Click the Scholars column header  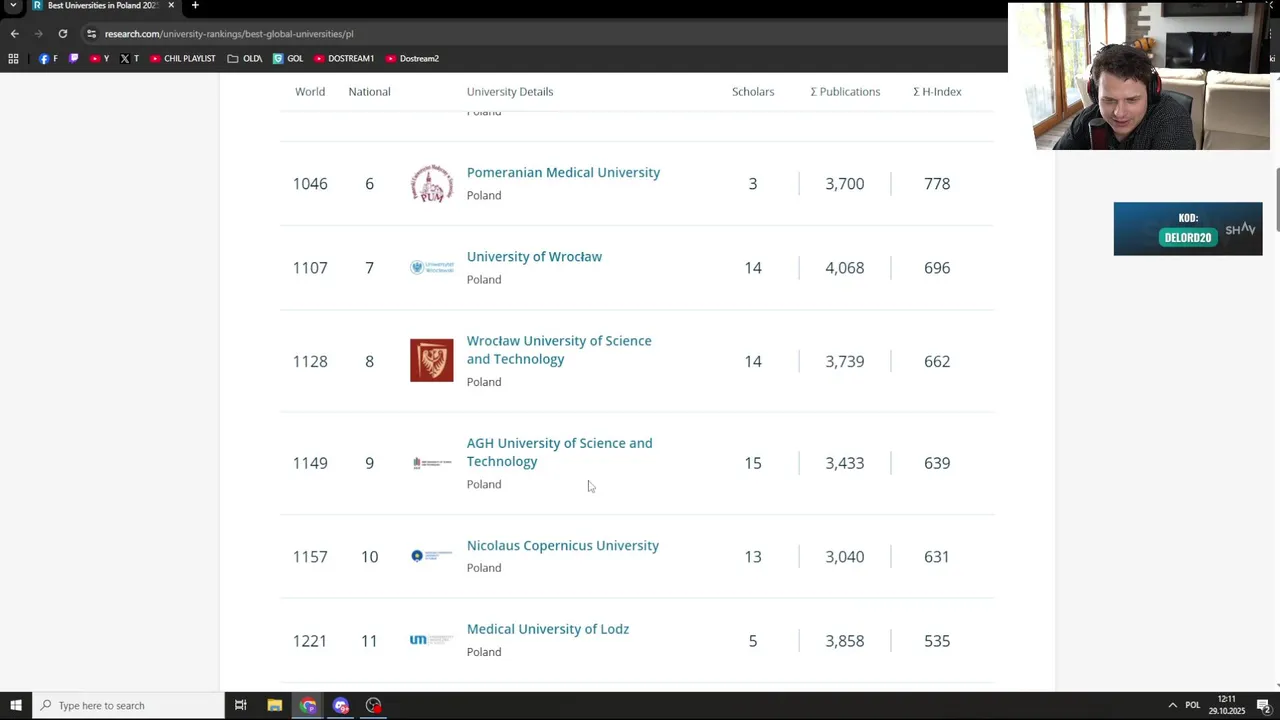[753, 91]
